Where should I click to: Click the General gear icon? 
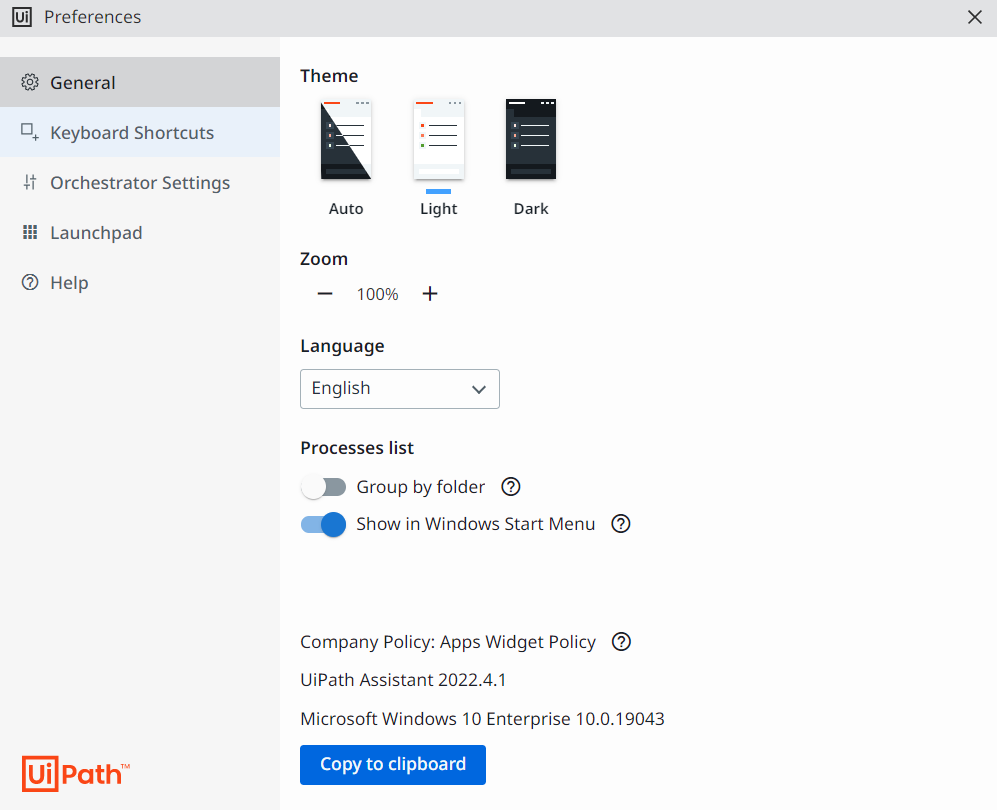(30, 82)
